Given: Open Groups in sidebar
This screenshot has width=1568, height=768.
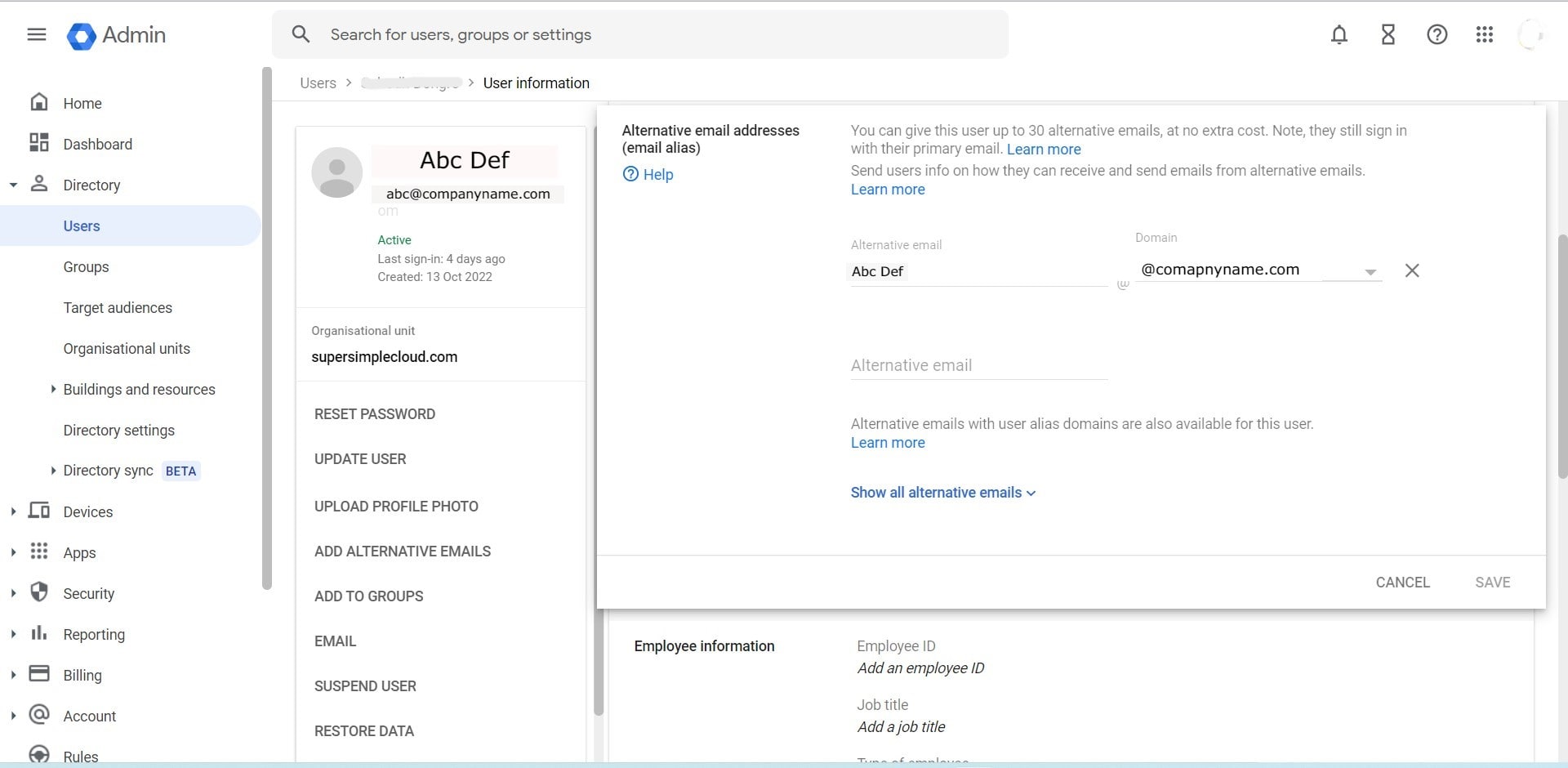Looking at the screenshot, I should pyautogui.click(x=86, y=267).
